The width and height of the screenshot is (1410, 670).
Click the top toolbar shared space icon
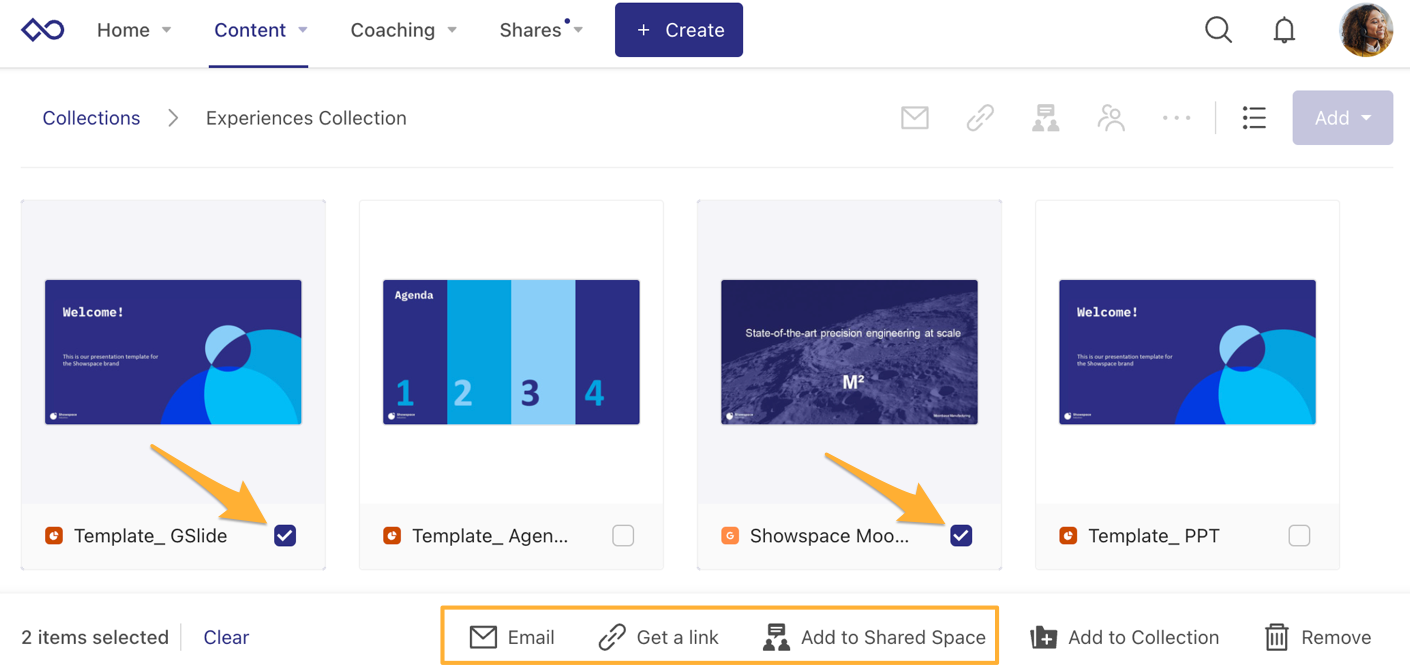(1046, 118)
